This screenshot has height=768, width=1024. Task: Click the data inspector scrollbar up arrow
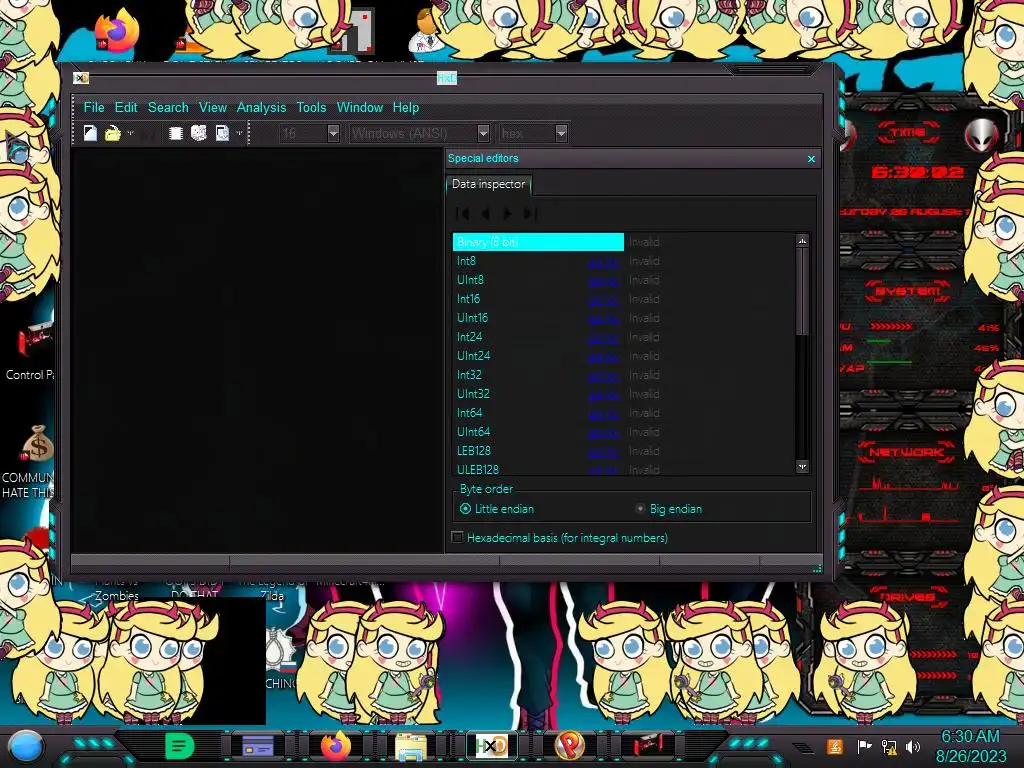802,241
